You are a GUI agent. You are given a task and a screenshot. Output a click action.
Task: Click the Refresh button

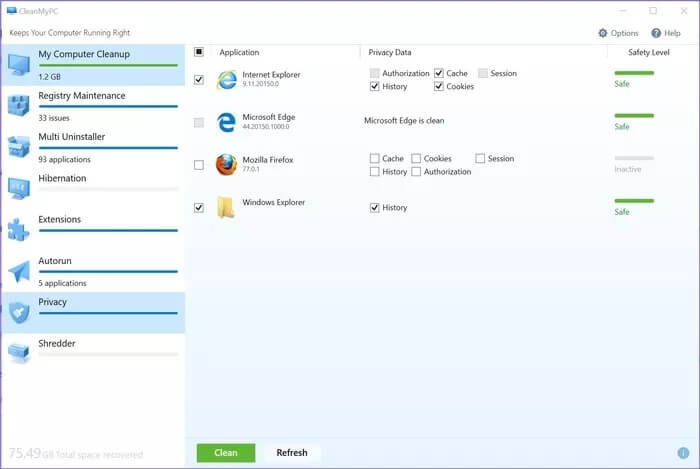coord(292,453)
